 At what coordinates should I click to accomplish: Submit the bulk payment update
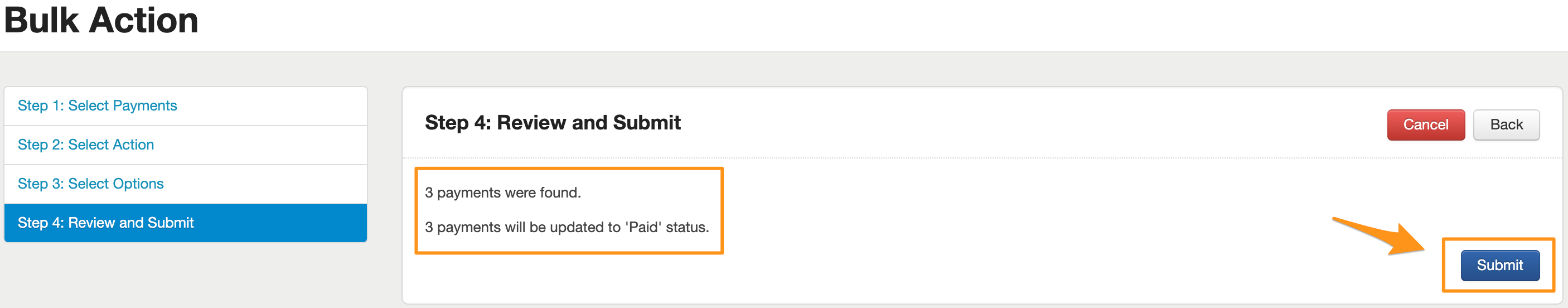click(x=1499, y=266)
